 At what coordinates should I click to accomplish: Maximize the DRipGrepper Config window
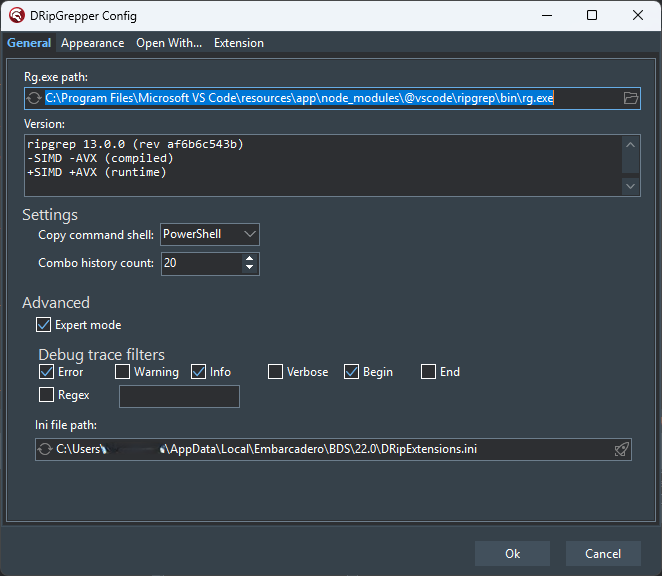[x=592, y=16]
